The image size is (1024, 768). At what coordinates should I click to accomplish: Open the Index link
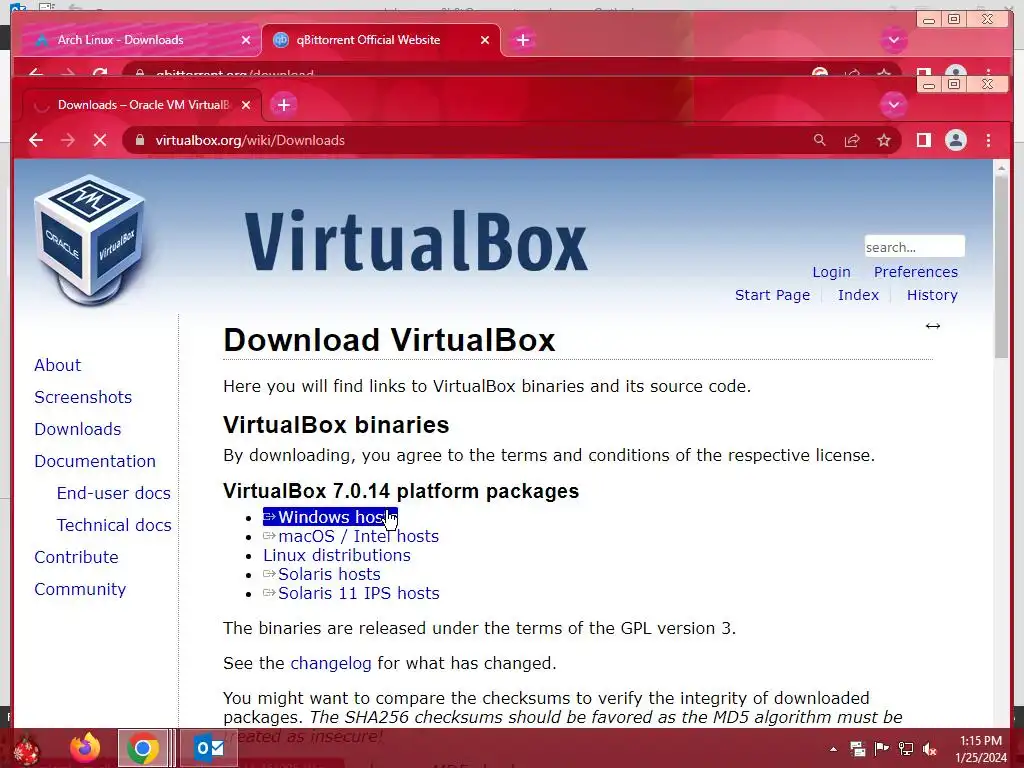(x=858, y=295)
